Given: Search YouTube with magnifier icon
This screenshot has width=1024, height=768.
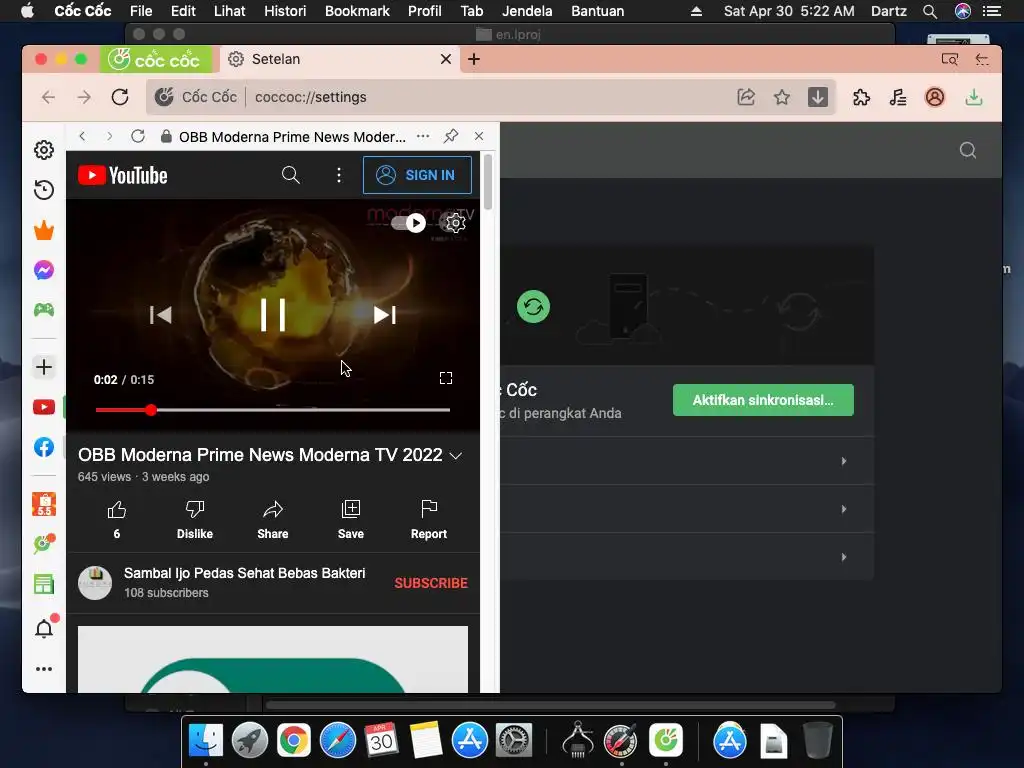Looking at the screenshot, I should [291, 175].
